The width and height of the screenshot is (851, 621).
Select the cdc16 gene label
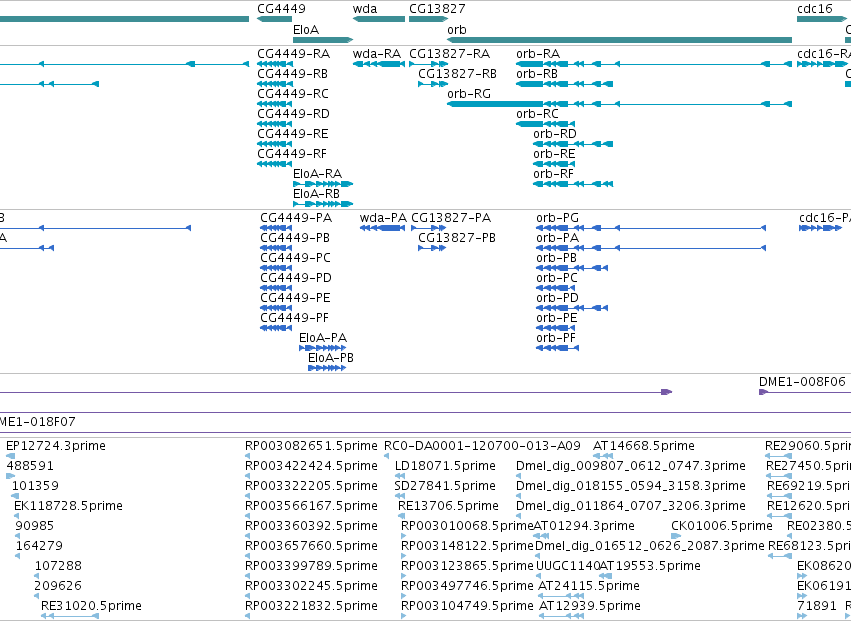[x=815, y=9]
